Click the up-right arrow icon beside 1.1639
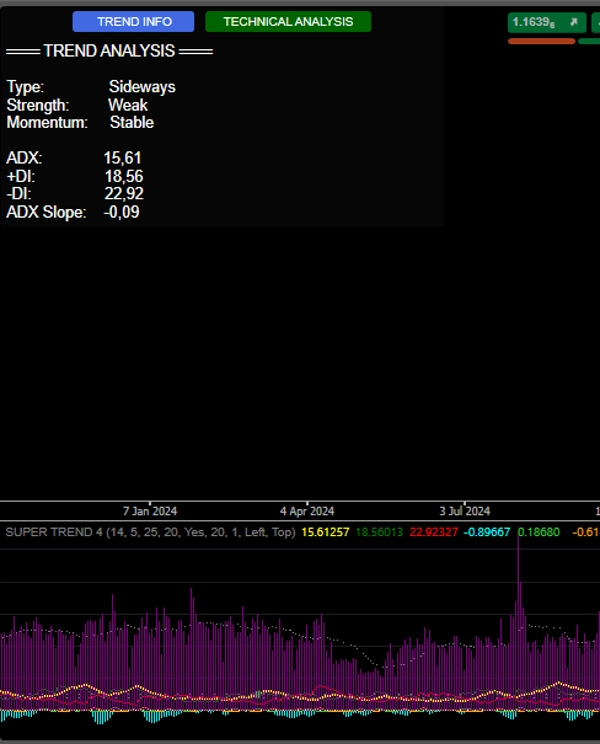The height and width of the screenshot is (744, 600). (x=574, y=22)
